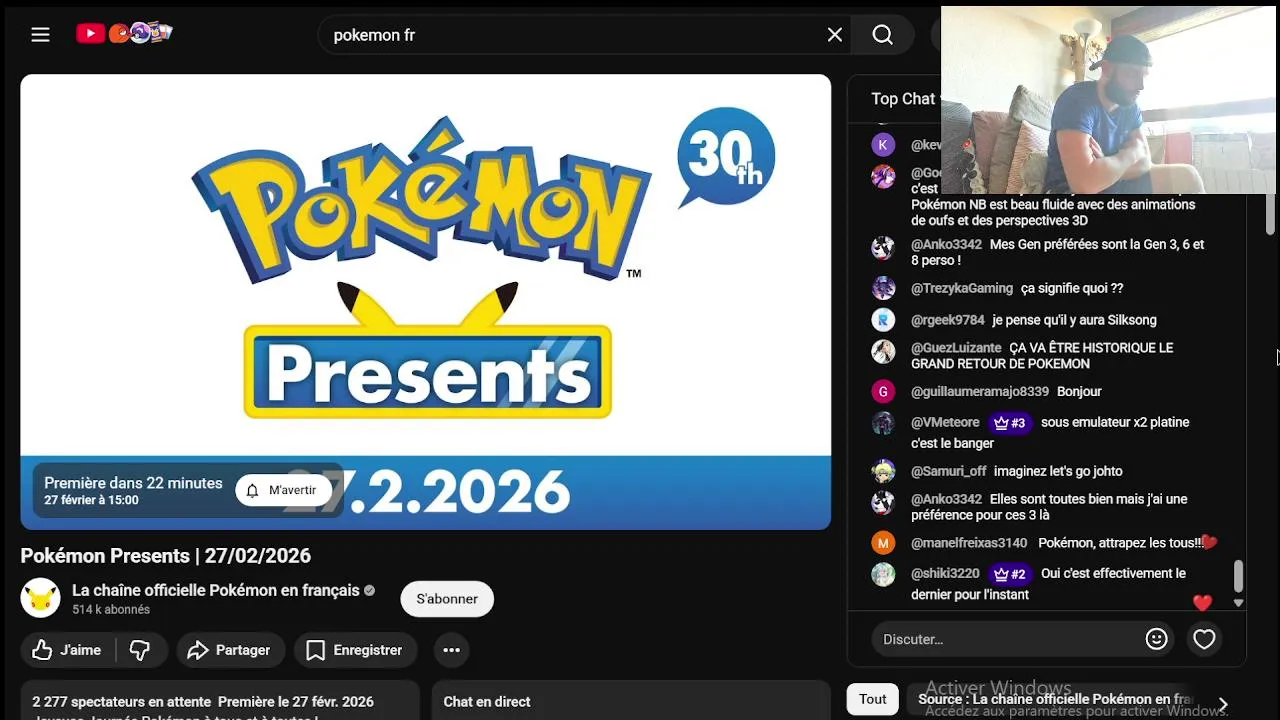Show more filter chips with right arrow
1280x720 pixels.
[x=1223, y=704]
